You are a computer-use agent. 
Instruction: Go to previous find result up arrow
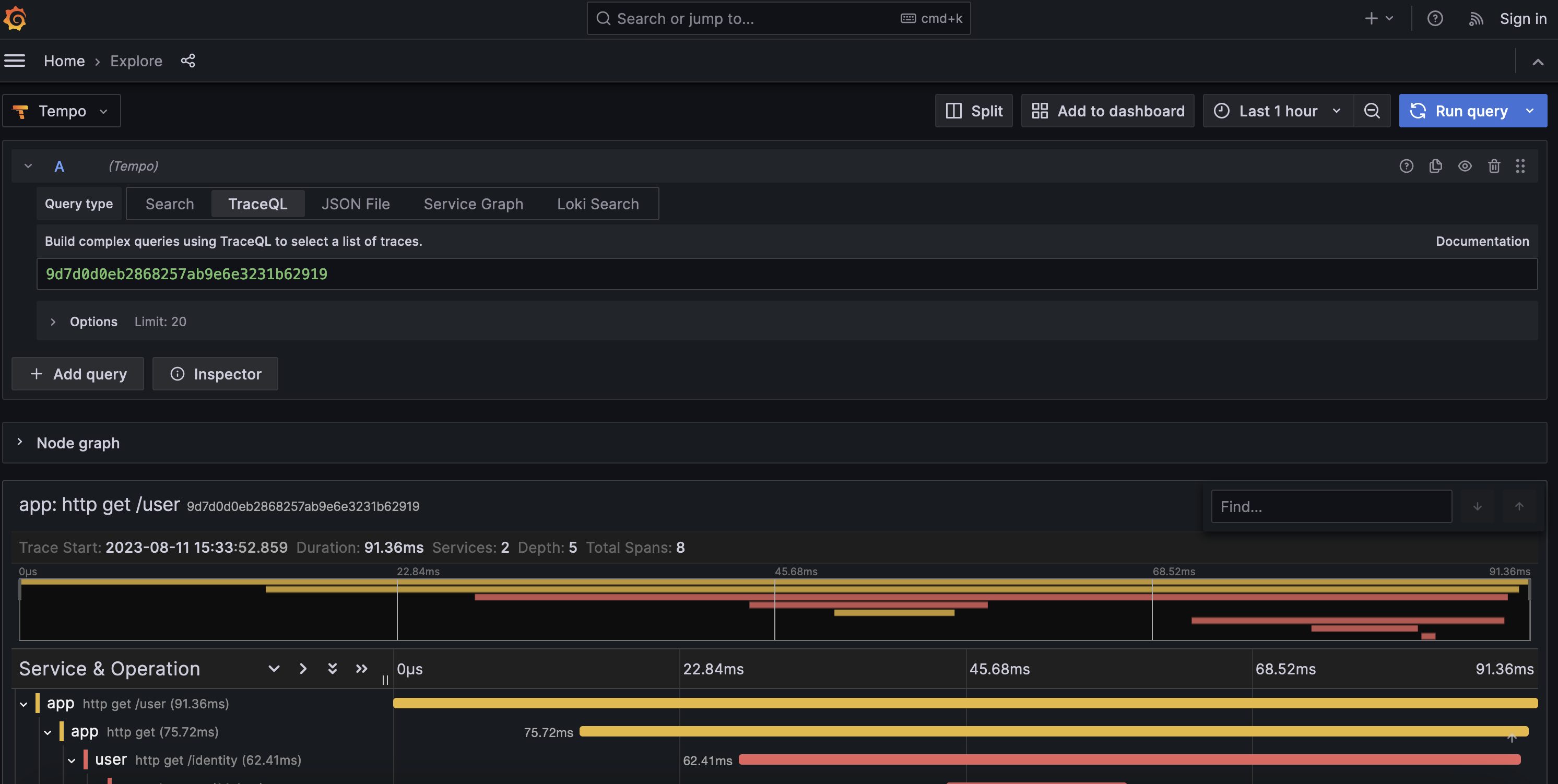(x=1519, y=506)
